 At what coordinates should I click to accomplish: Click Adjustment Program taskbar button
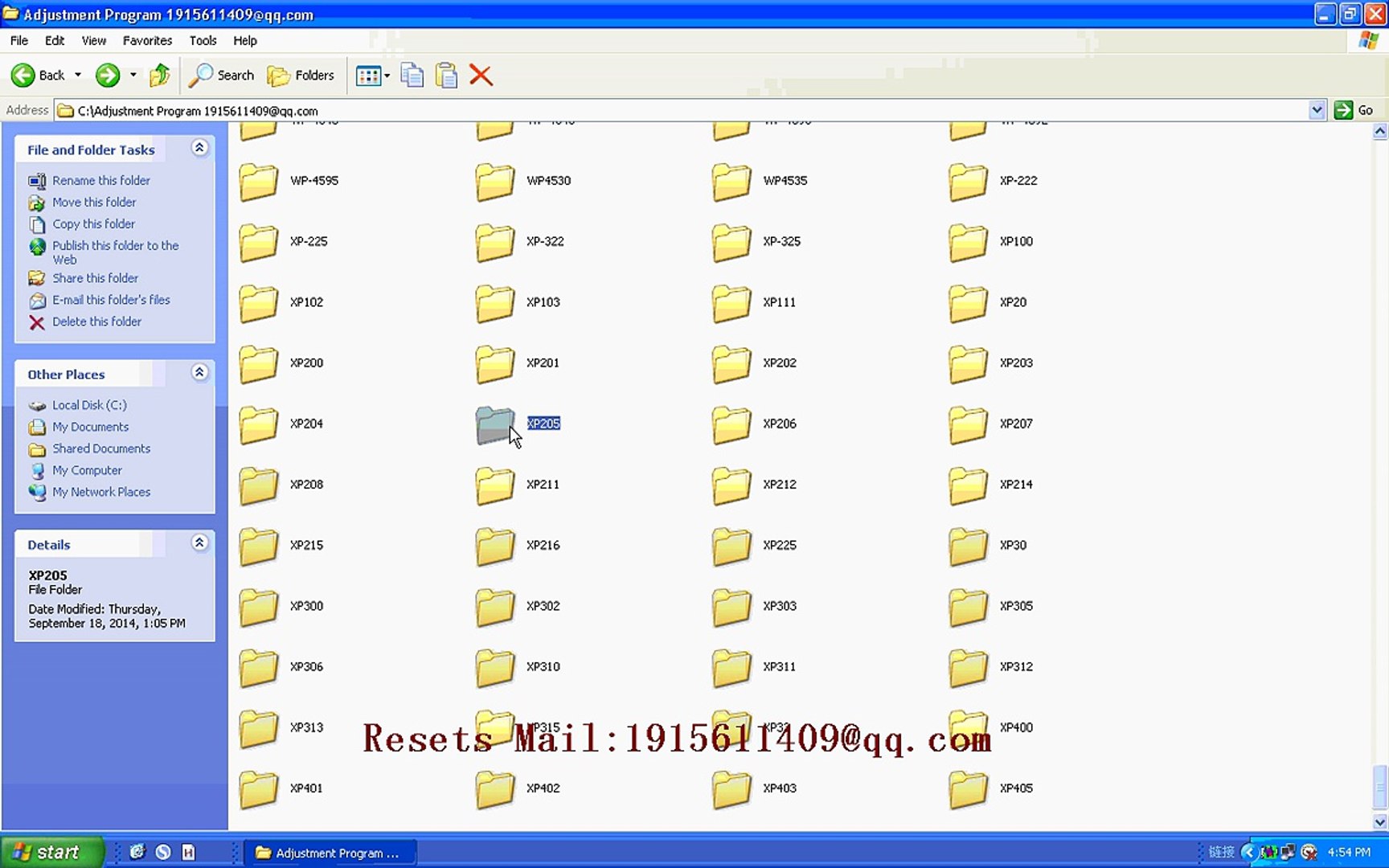pyautogui.click(x=330, y=853)
